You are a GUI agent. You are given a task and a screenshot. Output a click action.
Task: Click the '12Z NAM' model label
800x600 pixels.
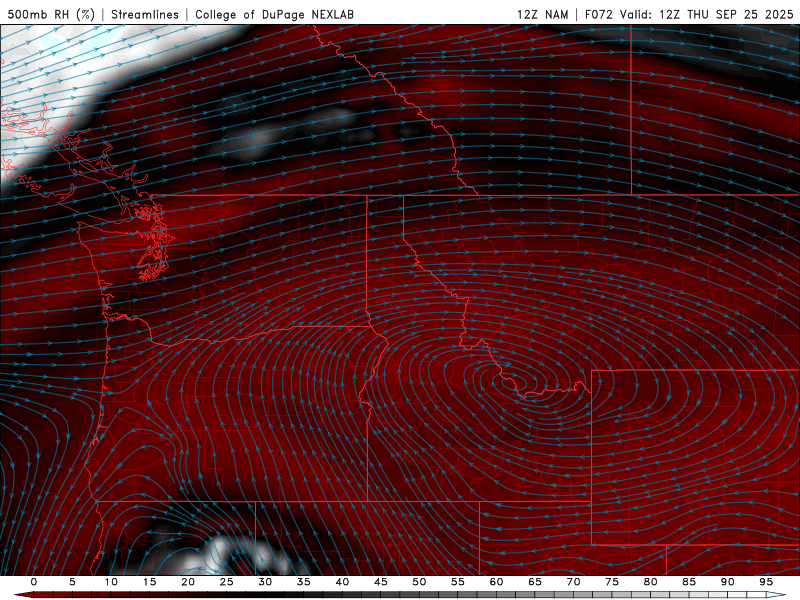click(x=543, y=15)
